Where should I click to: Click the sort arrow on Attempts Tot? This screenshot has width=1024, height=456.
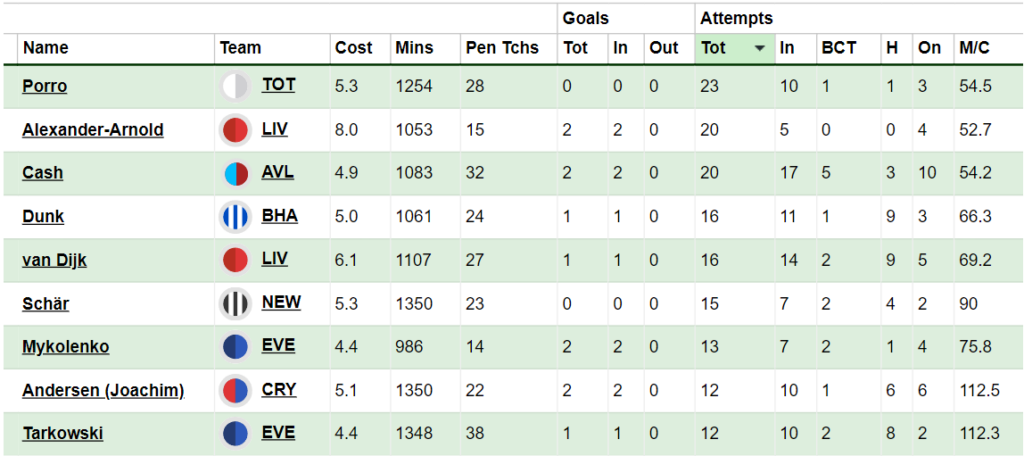click(x=760, y=48)
